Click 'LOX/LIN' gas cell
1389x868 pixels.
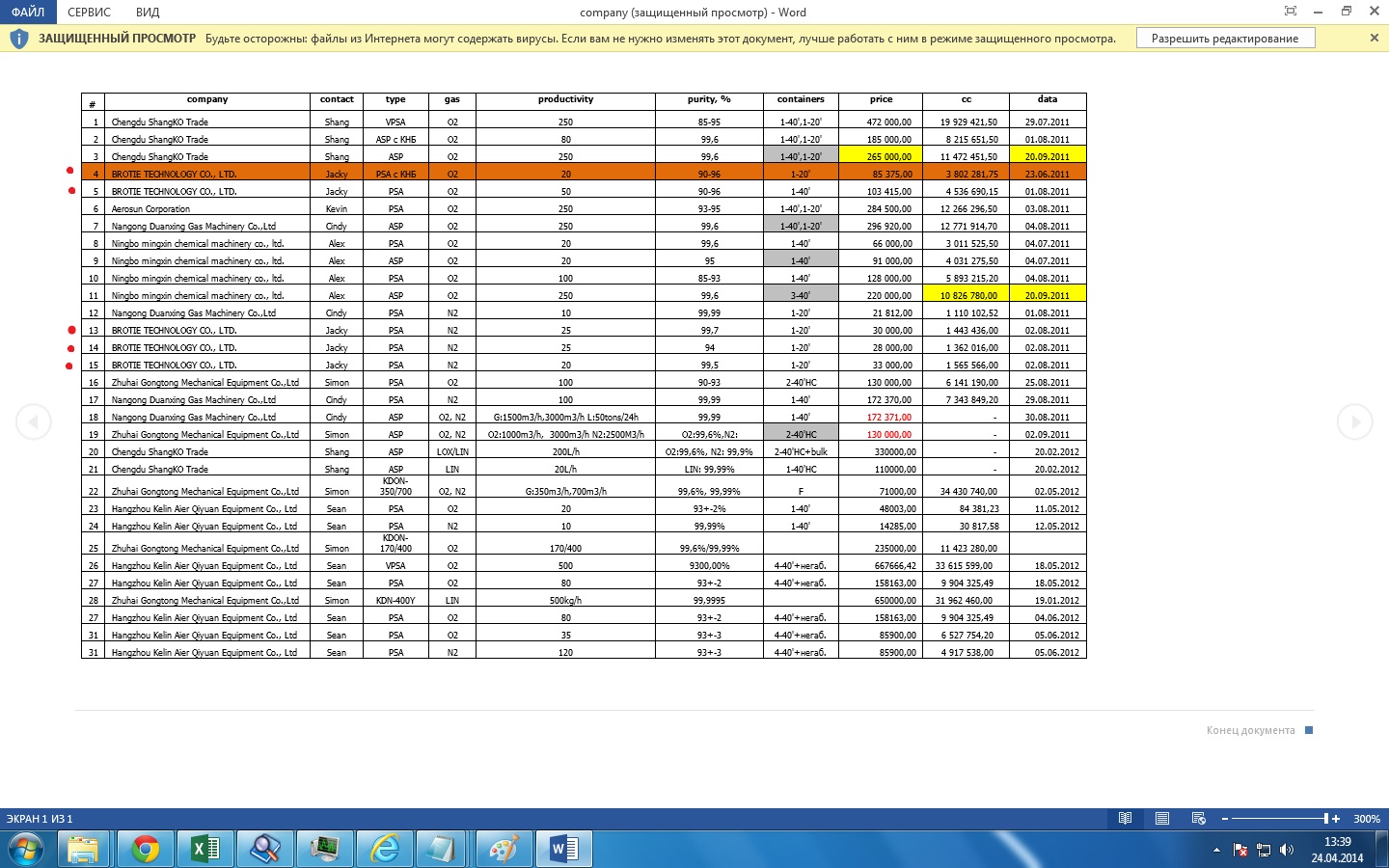452,451
